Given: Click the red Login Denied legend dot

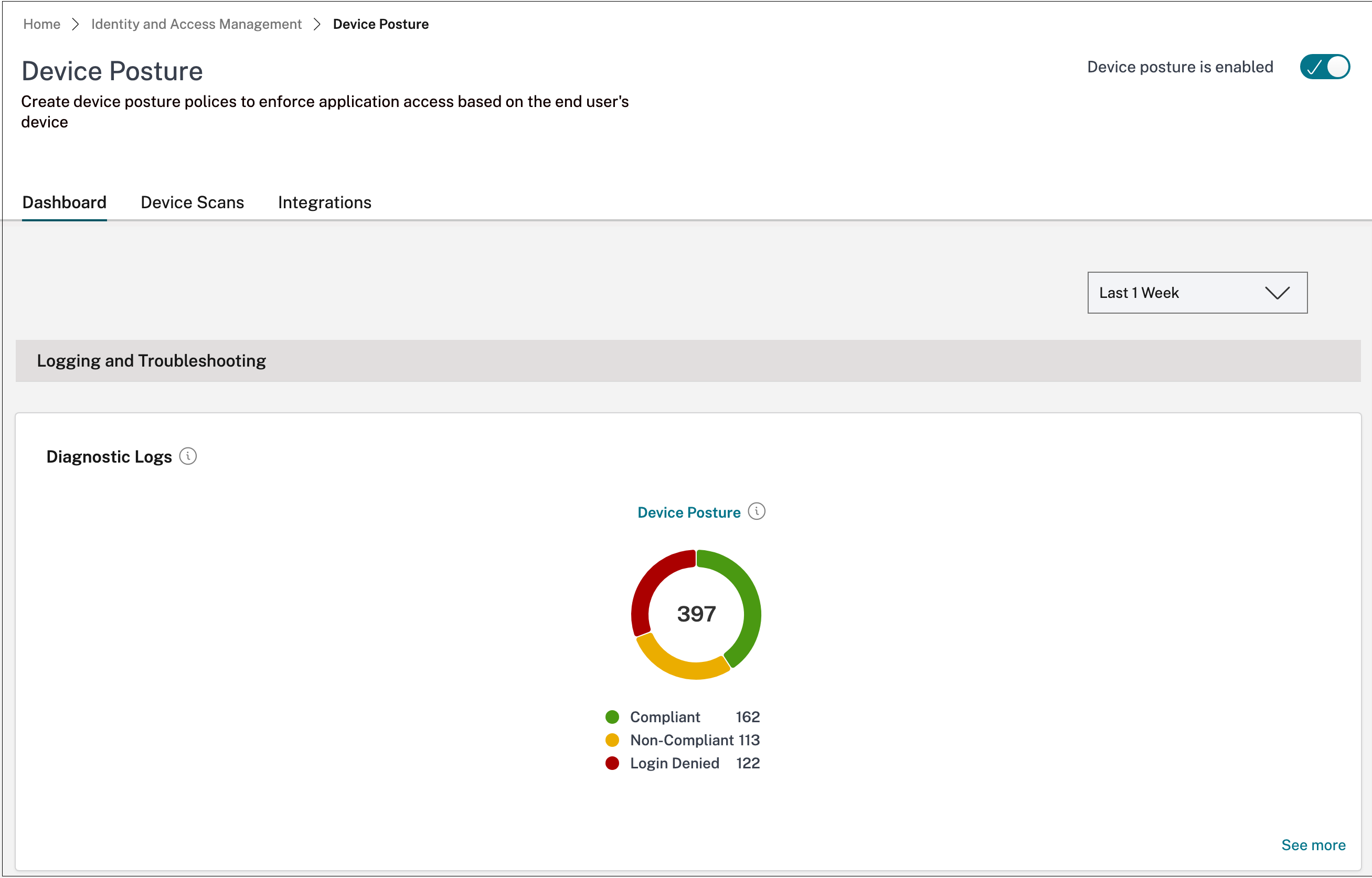Looking at the screenshot, I should point(612,764).
